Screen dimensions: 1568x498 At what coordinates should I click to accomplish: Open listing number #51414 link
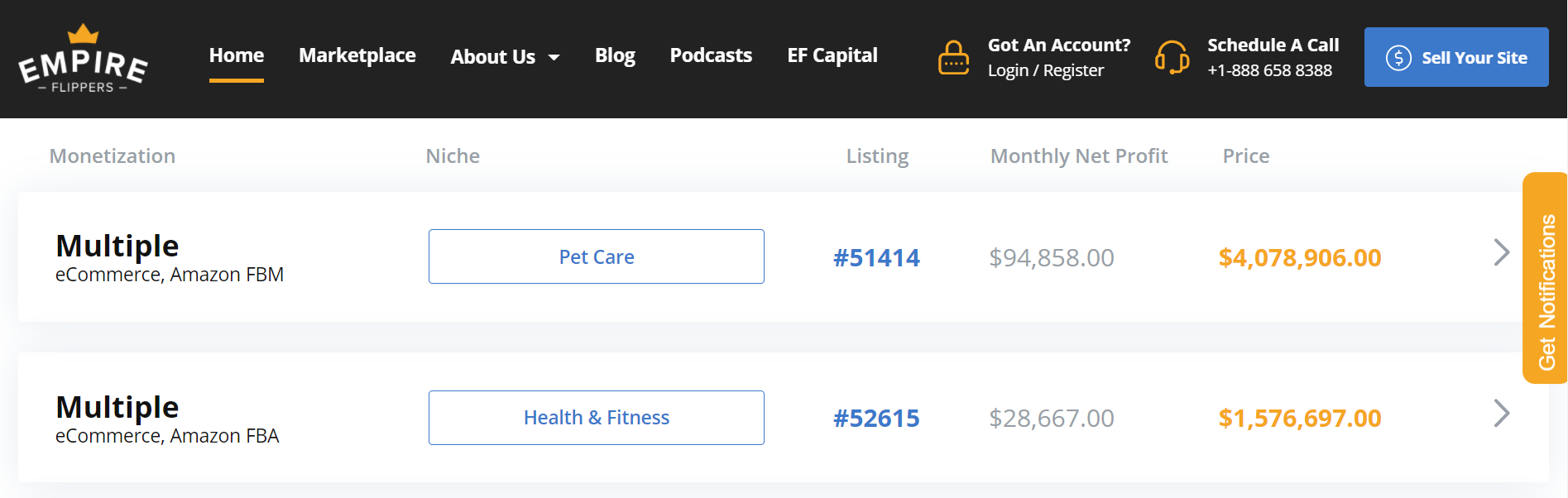876,258
